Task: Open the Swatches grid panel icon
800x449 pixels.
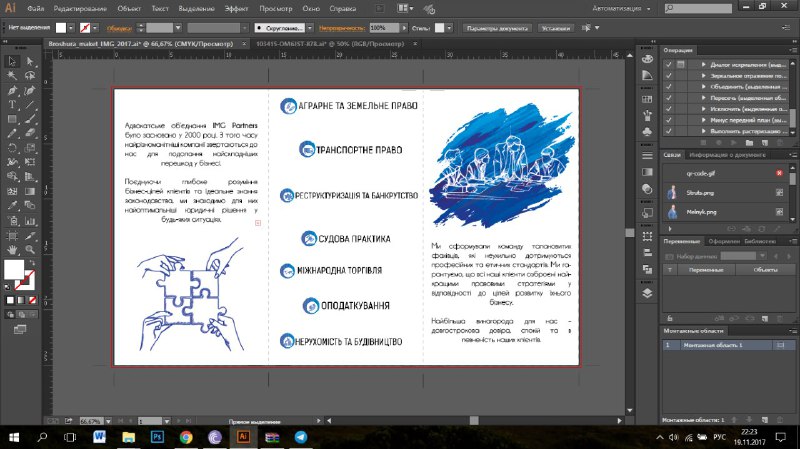Action: [x=647, y=99]
